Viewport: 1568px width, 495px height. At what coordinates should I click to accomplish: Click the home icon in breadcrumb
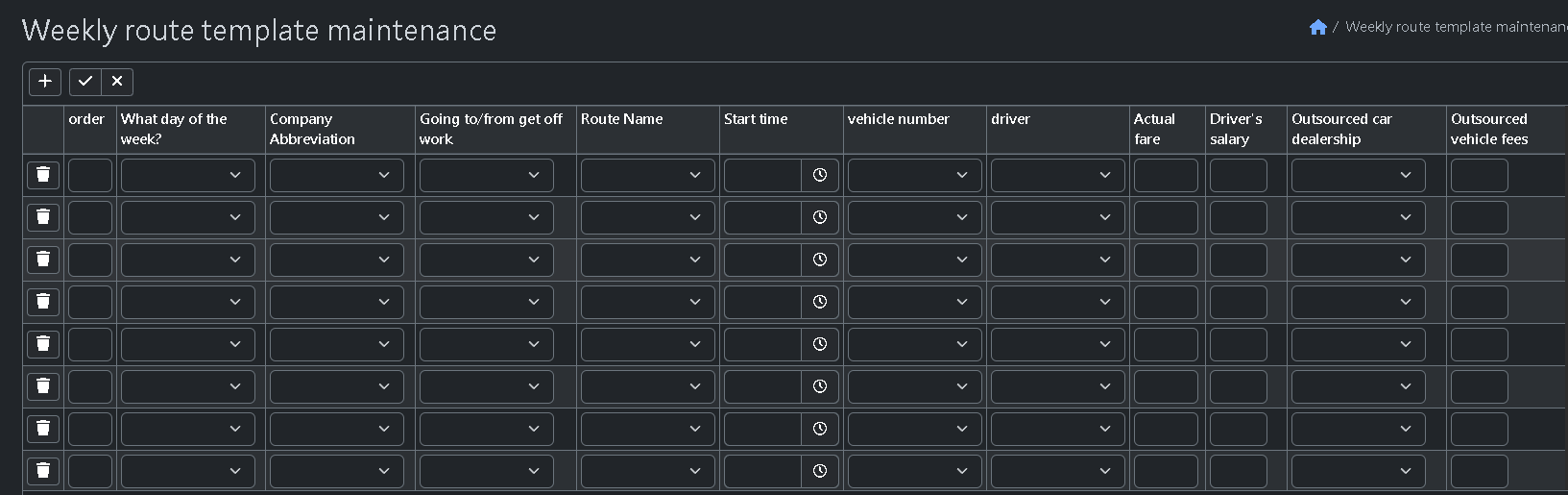[x=1317, y=27]
